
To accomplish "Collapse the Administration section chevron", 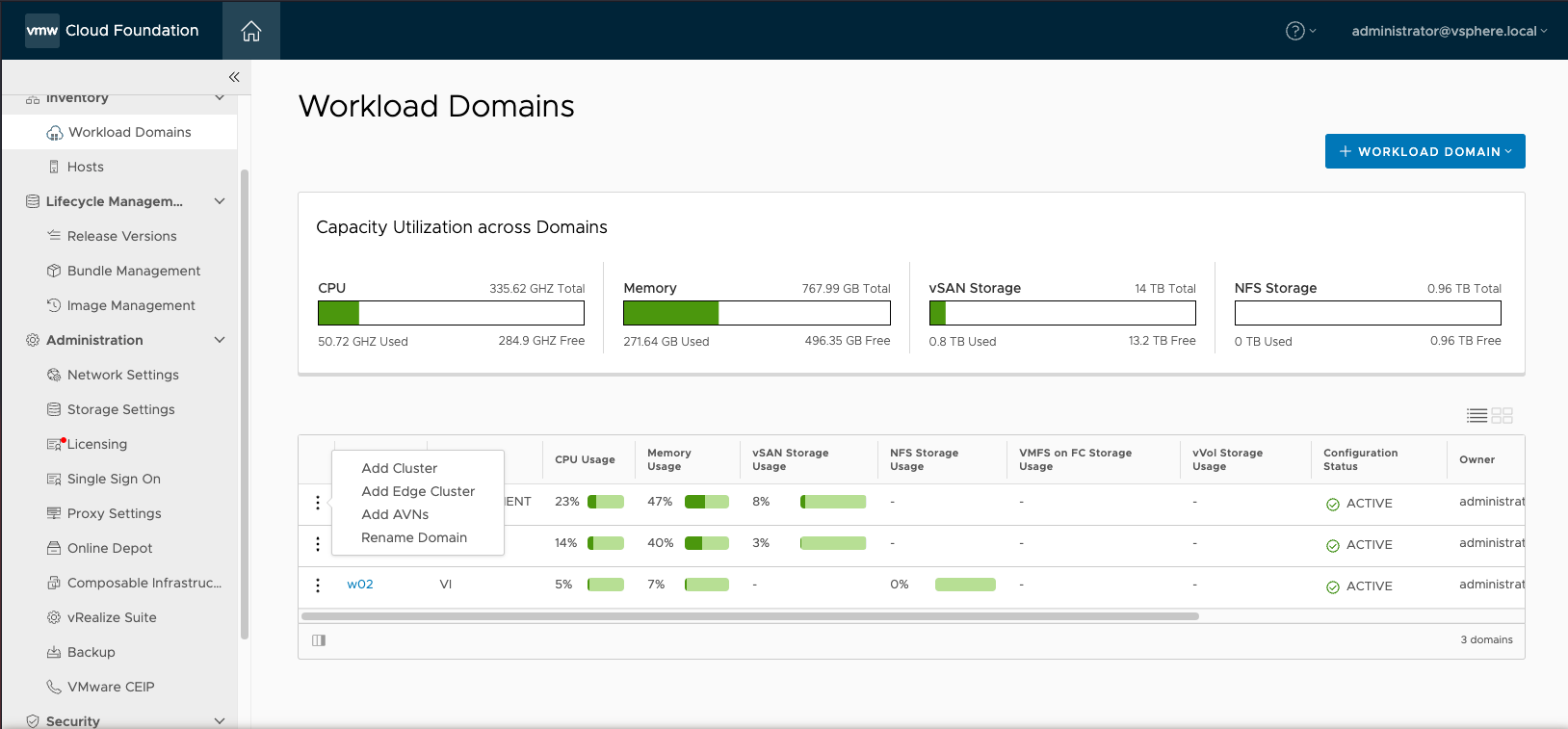I will (220, 340).
